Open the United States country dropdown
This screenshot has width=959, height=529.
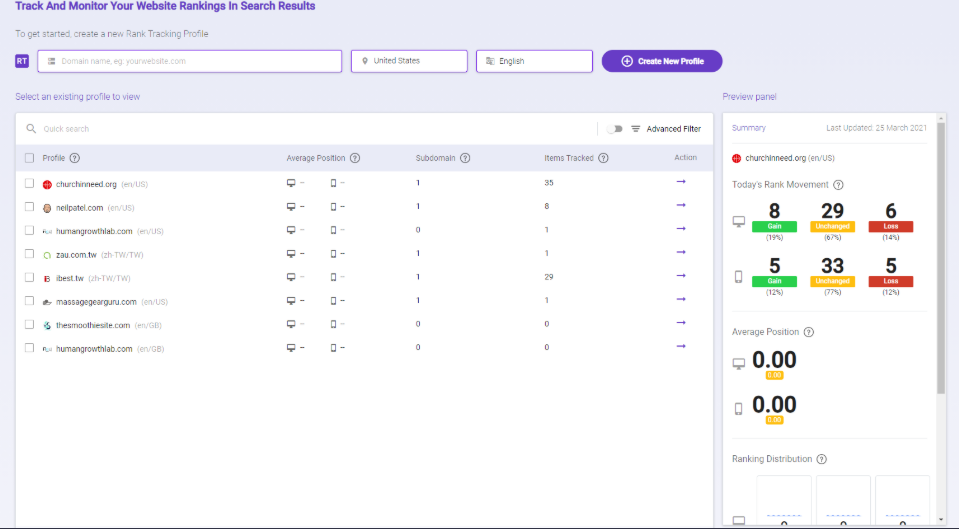tap(409, 61)
